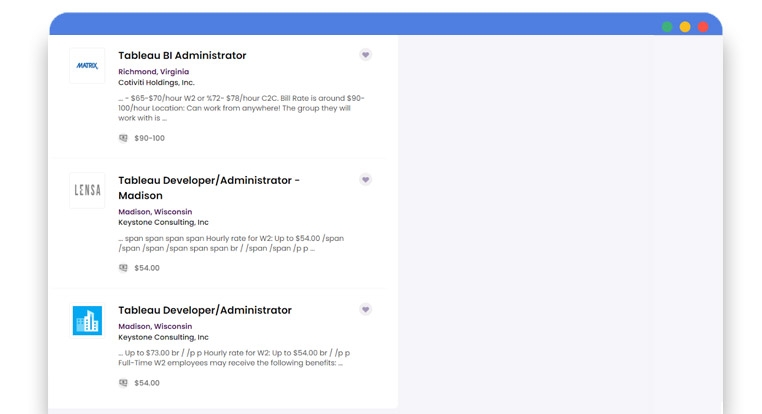Click the pay icon in the bottom job card

click(123, 383)
